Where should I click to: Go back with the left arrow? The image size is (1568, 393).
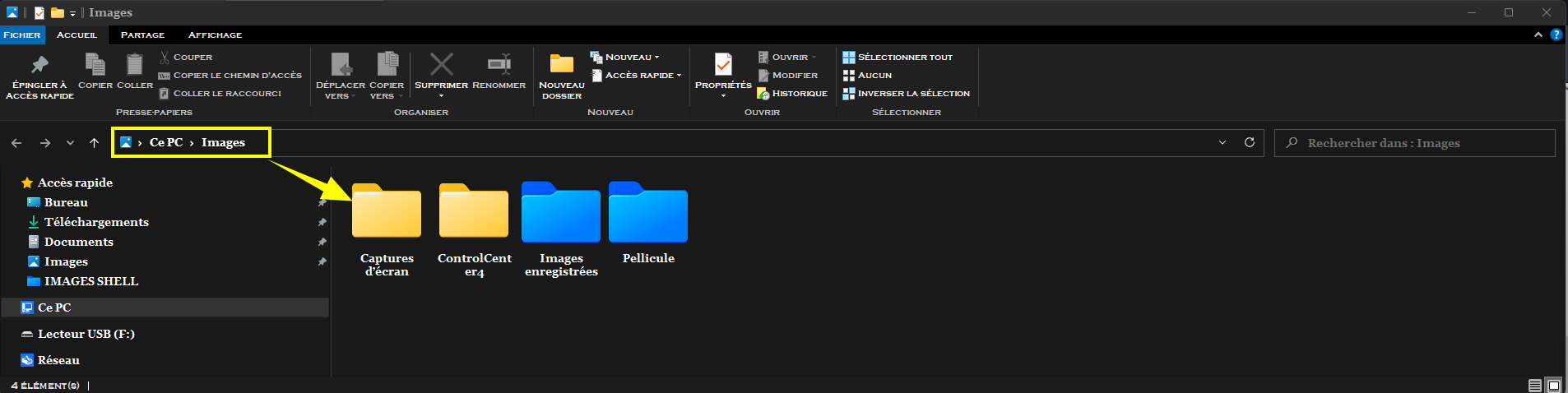16,143
